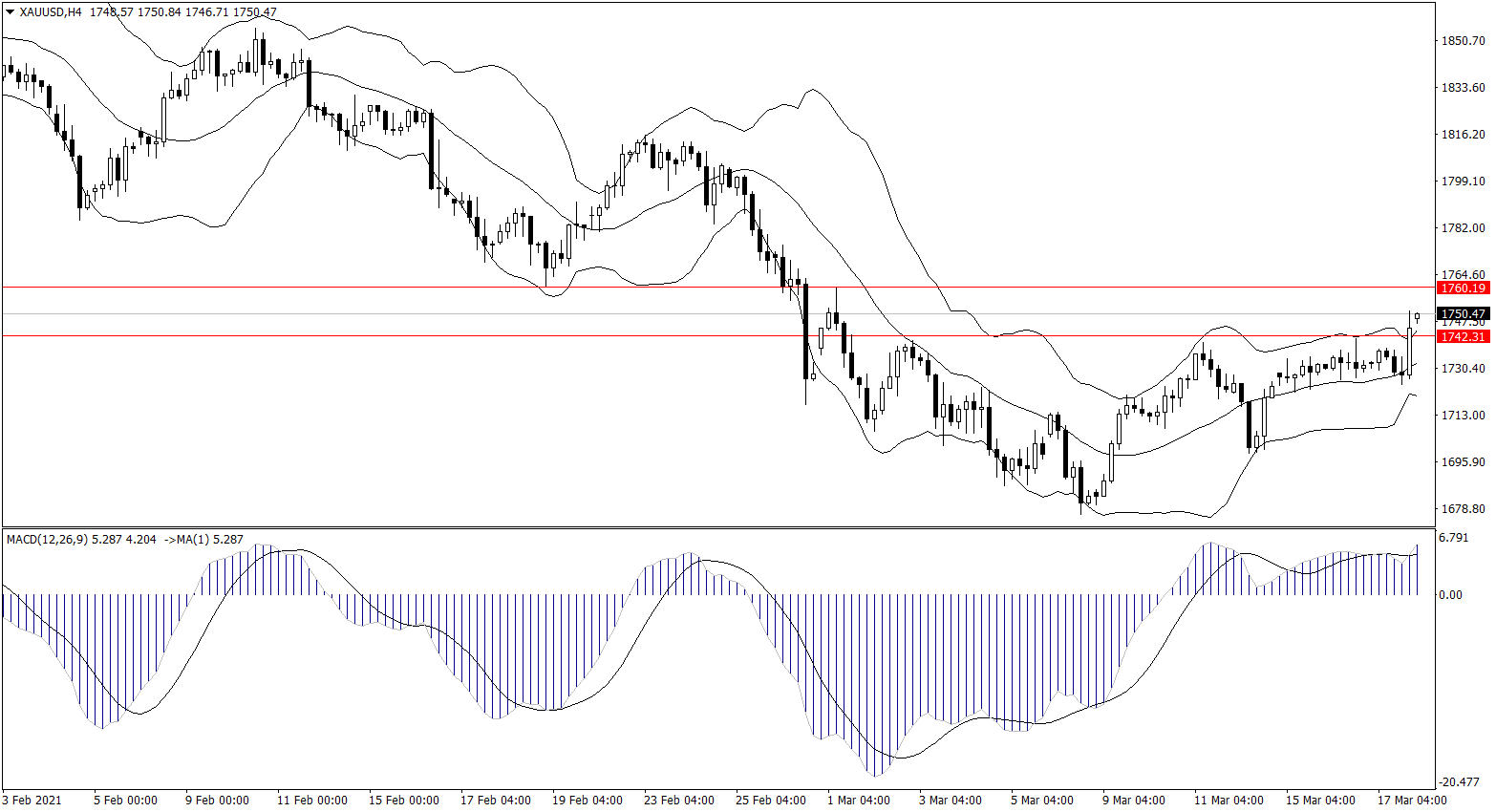Click the 1 Mar 04:00 time label

(x=858, y=801)
